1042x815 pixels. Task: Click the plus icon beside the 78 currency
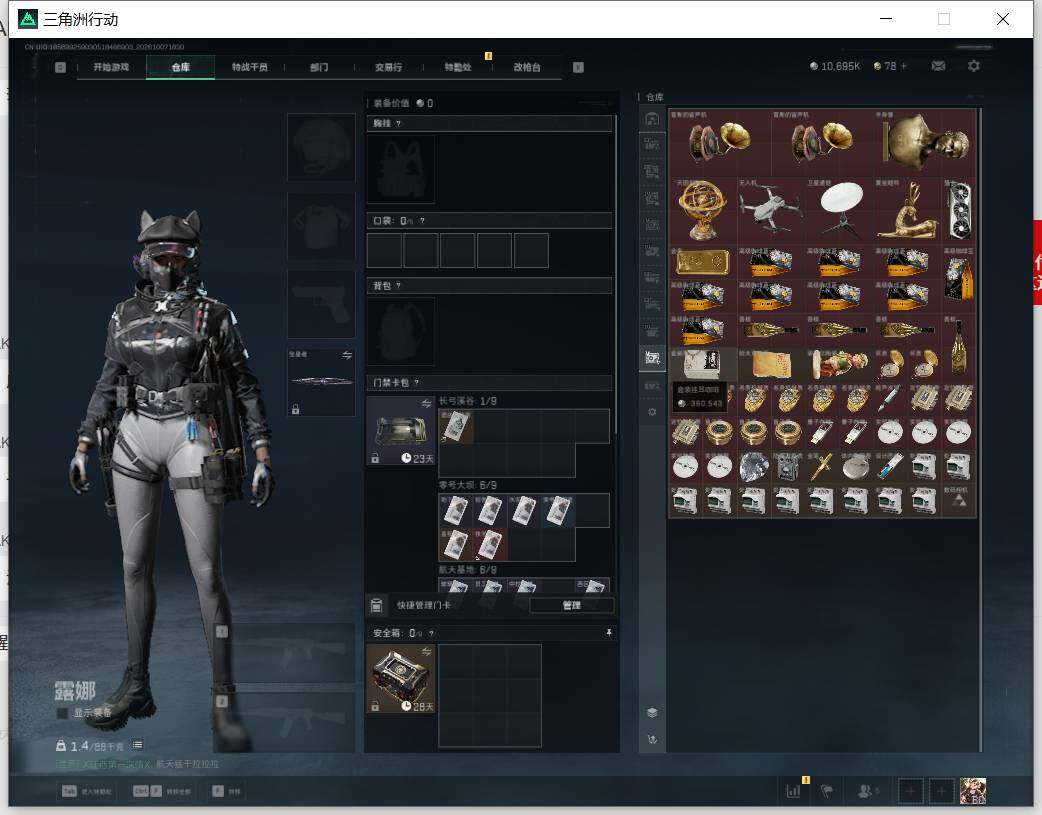click(904, 66)
